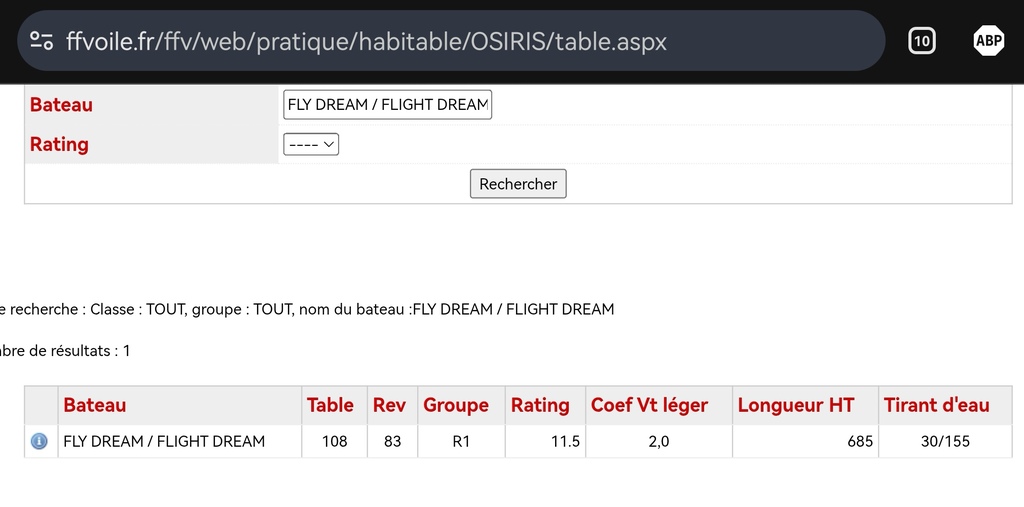Click the Tirant d'eau column header
Screen dimensions: 1024x507
936,405
